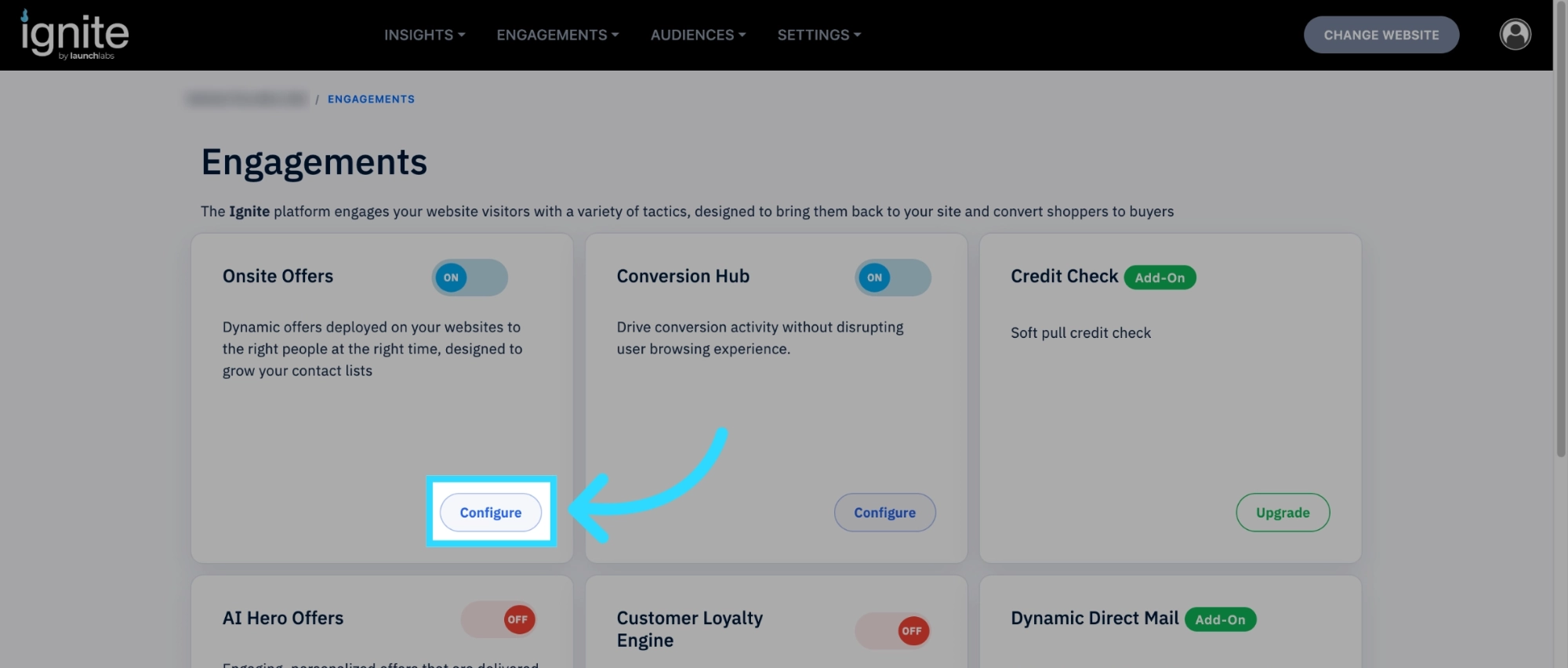This screenshot has height=668, width=1568.
Task: Turn off the Onsite Offers toggle
Action: click(x=470, y=278)
